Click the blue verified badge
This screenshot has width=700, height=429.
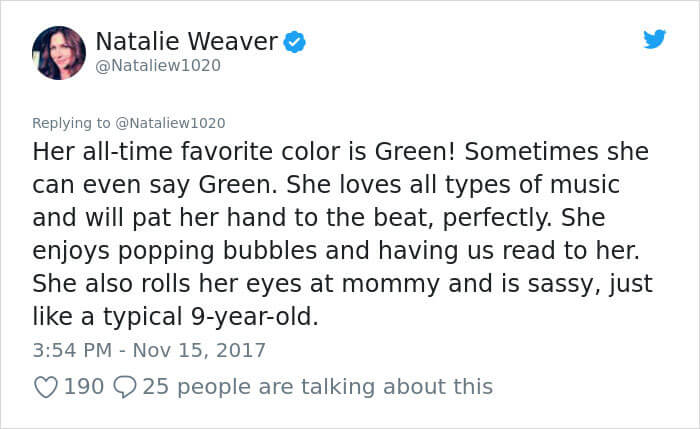pyautogui.click(x=293, y=42)
